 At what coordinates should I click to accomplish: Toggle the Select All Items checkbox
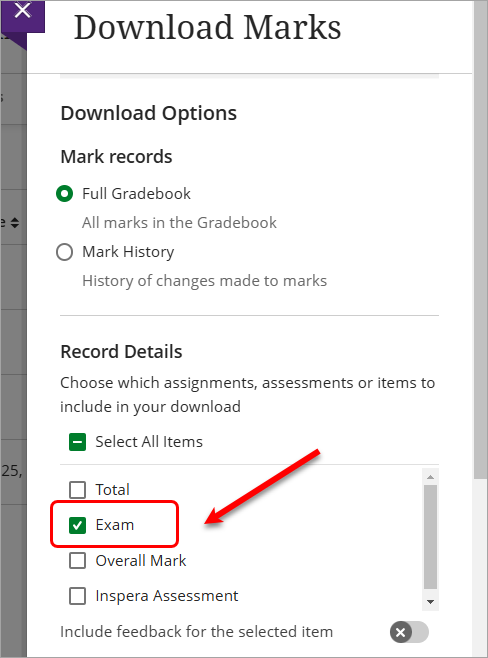77,442
